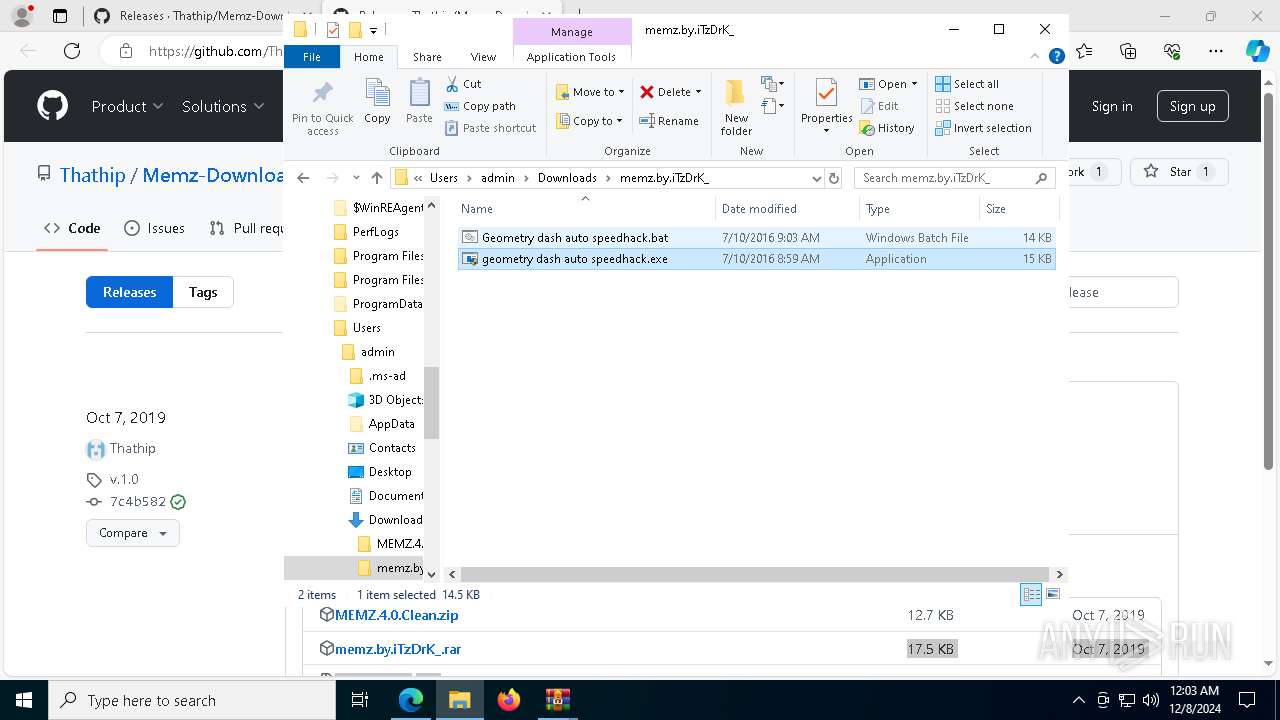Viewport: 1280px width, 720px height.
Task: Expand the Product menu on GitHub
Action: (x=127, y=106)
